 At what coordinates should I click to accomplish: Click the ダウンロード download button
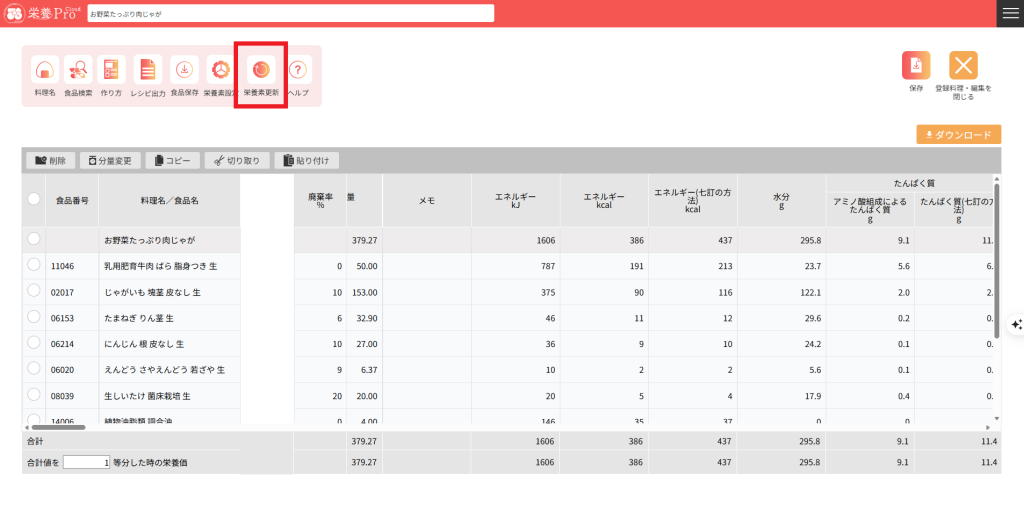pyautogui.click(x=958, y=135)
